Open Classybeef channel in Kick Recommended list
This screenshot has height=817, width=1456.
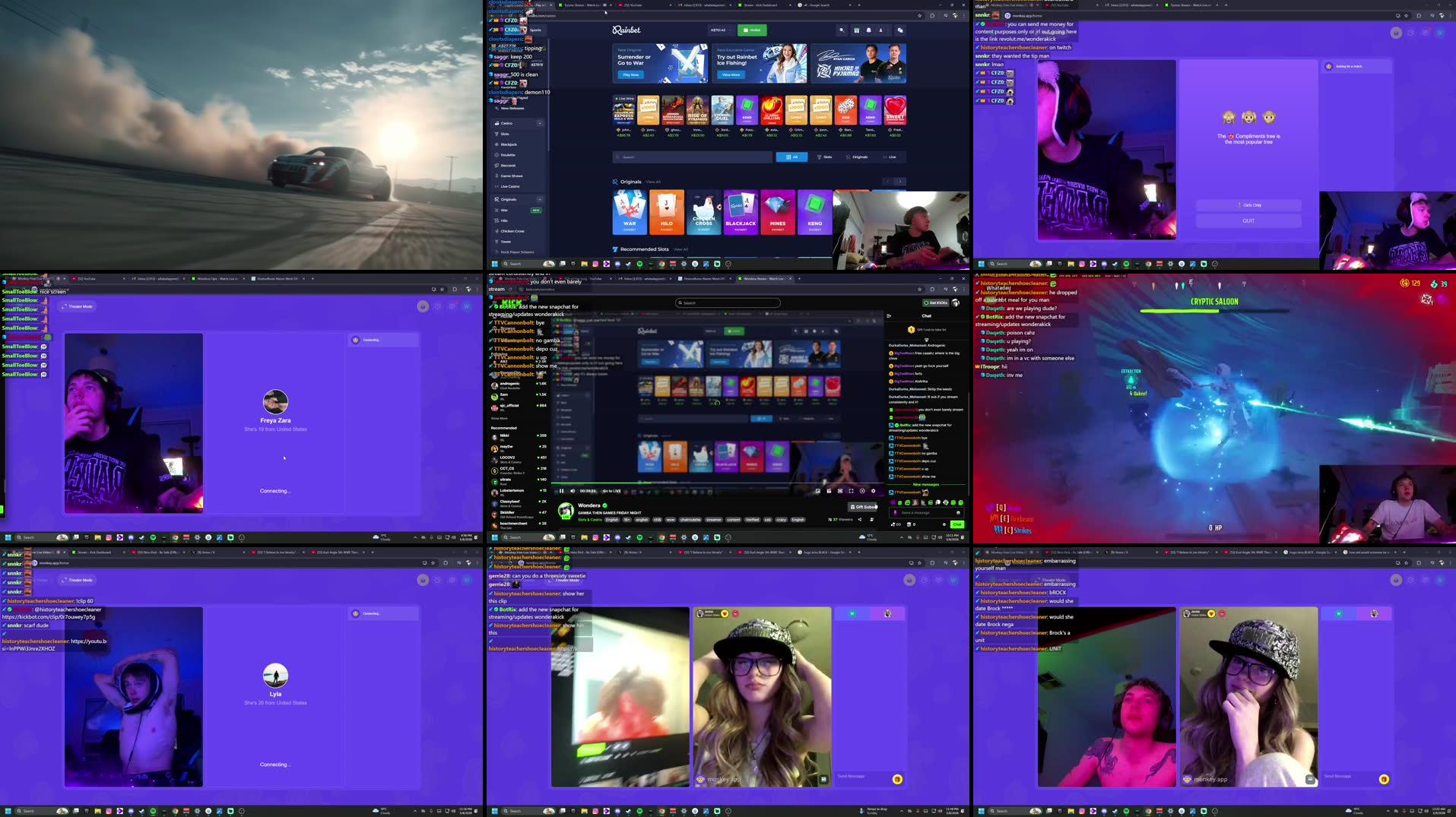(x=519, y=502)
